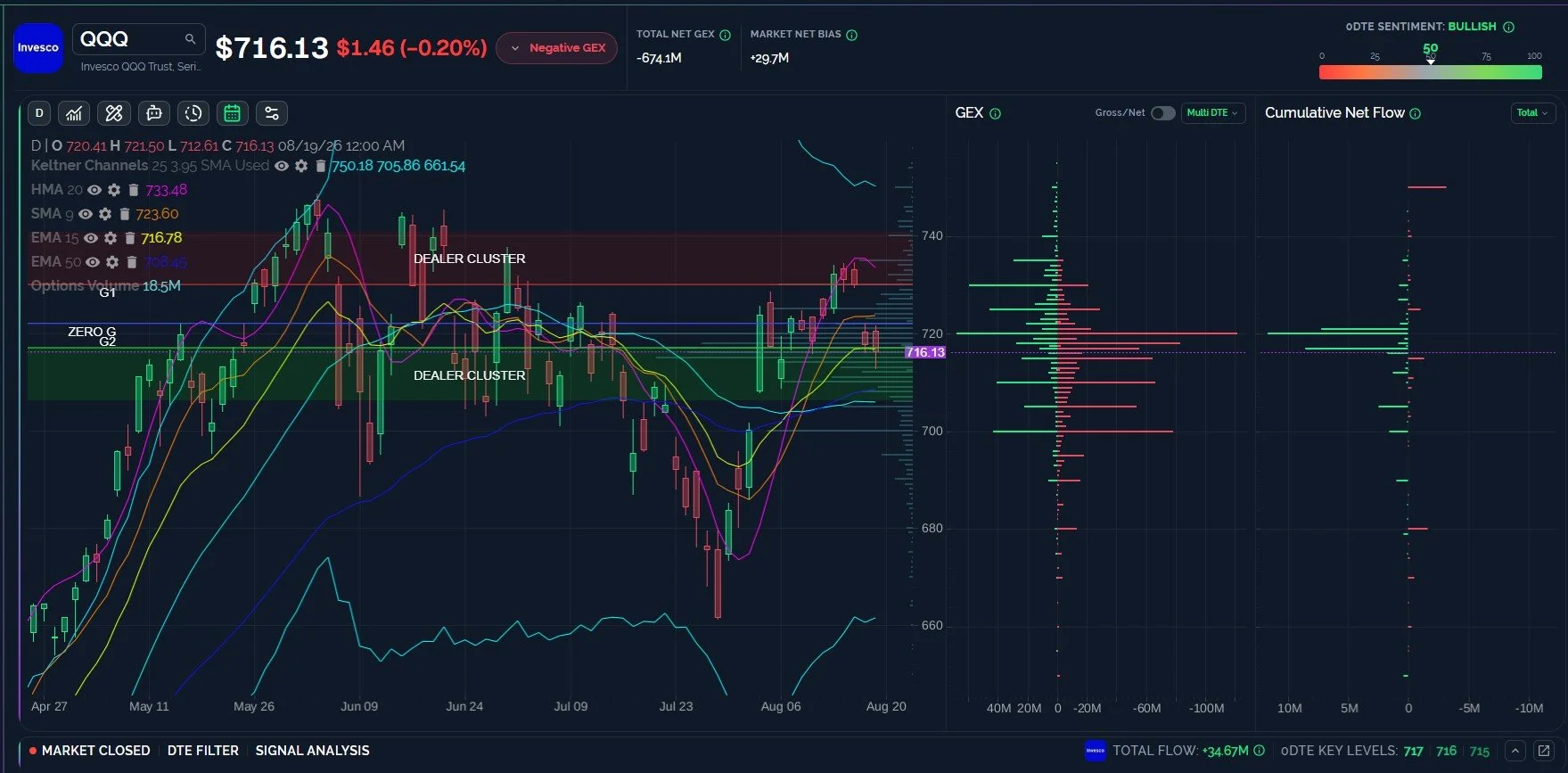Click info icon beside Cumulative Net Flow
This screenshot has height=773, width=1568.
1416,113
